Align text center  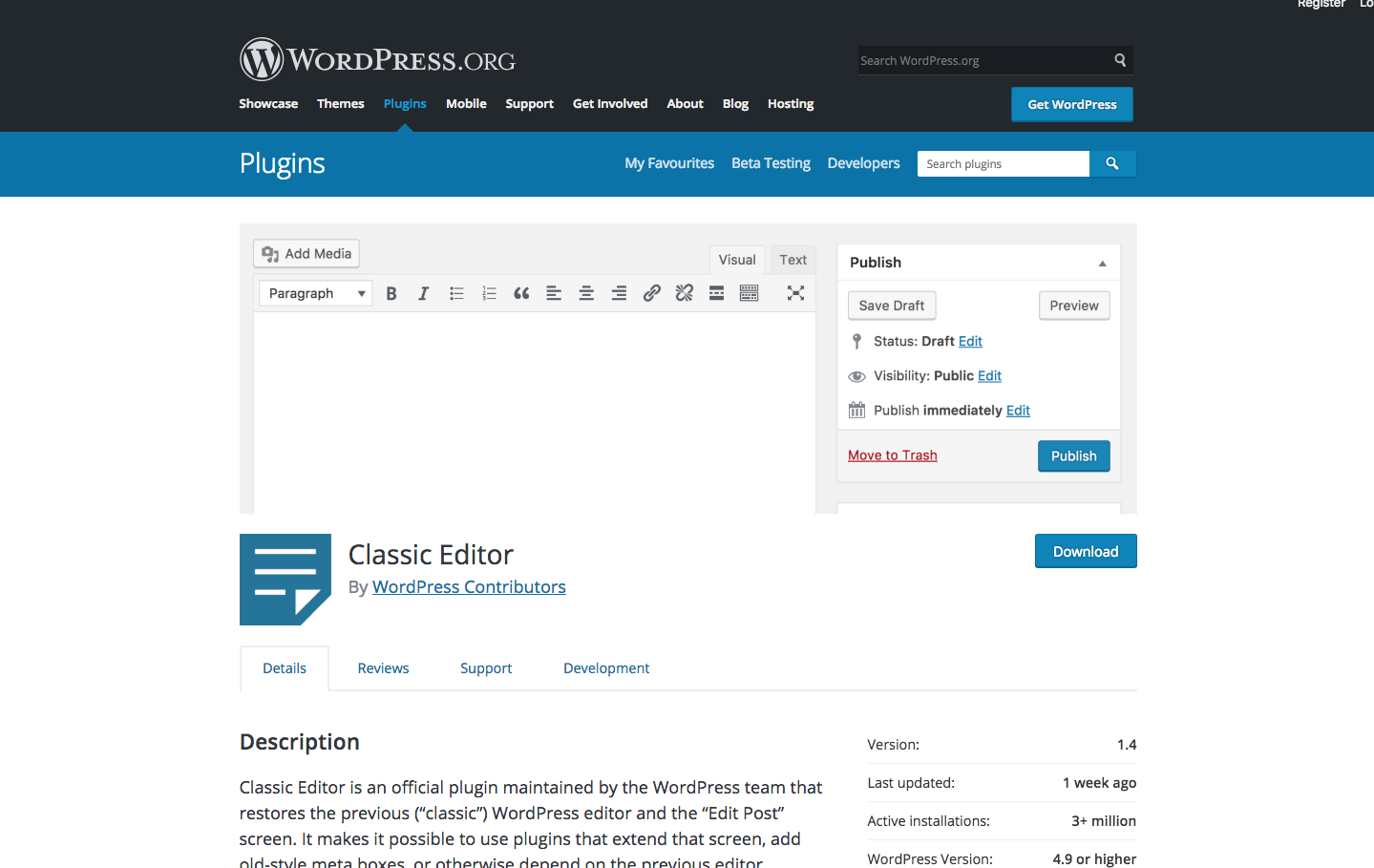click(x=586, y=293)
